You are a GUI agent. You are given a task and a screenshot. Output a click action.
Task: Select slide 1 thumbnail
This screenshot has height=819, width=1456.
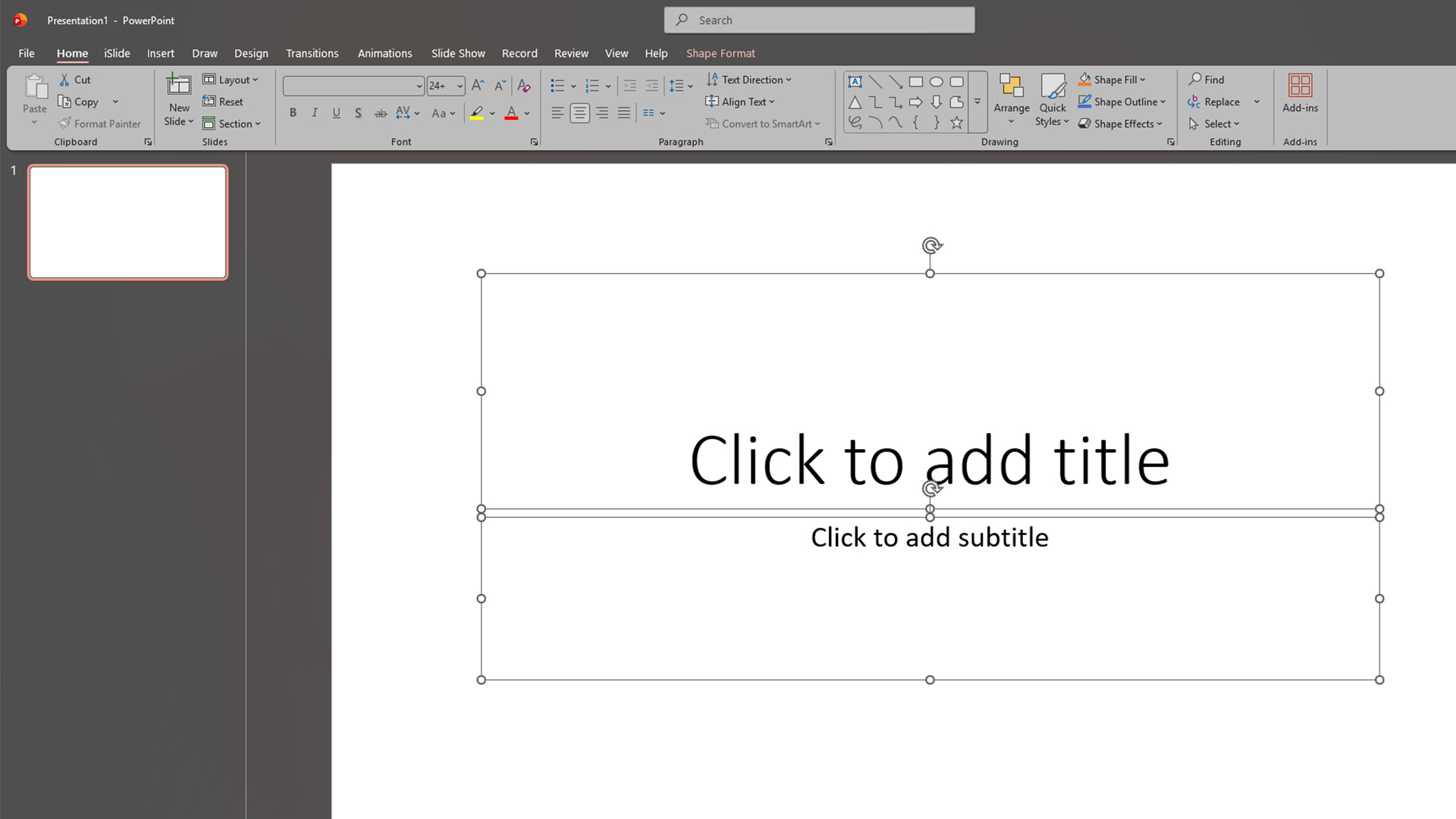pos(128,222)
